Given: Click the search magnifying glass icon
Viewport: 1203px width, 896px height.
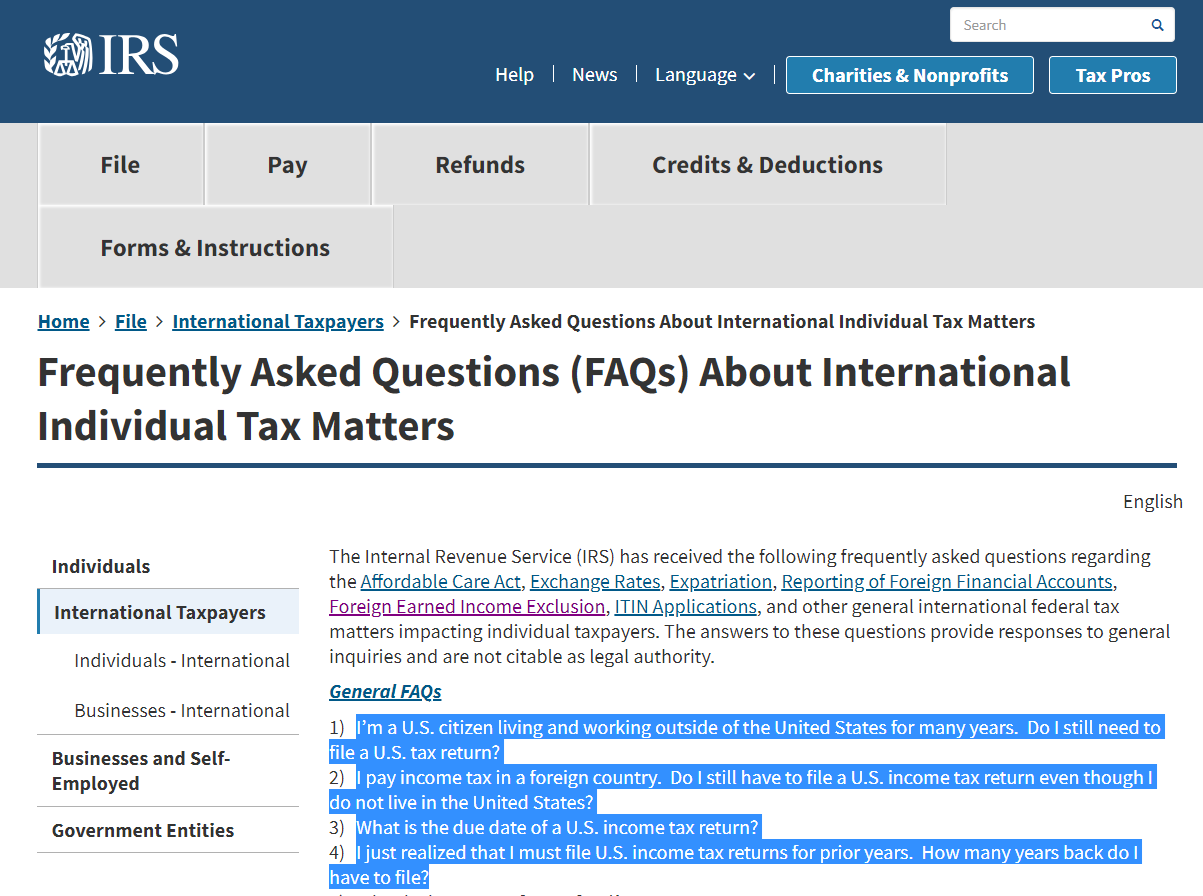Looking at the screenshot, I should [x=1156, y=24].
